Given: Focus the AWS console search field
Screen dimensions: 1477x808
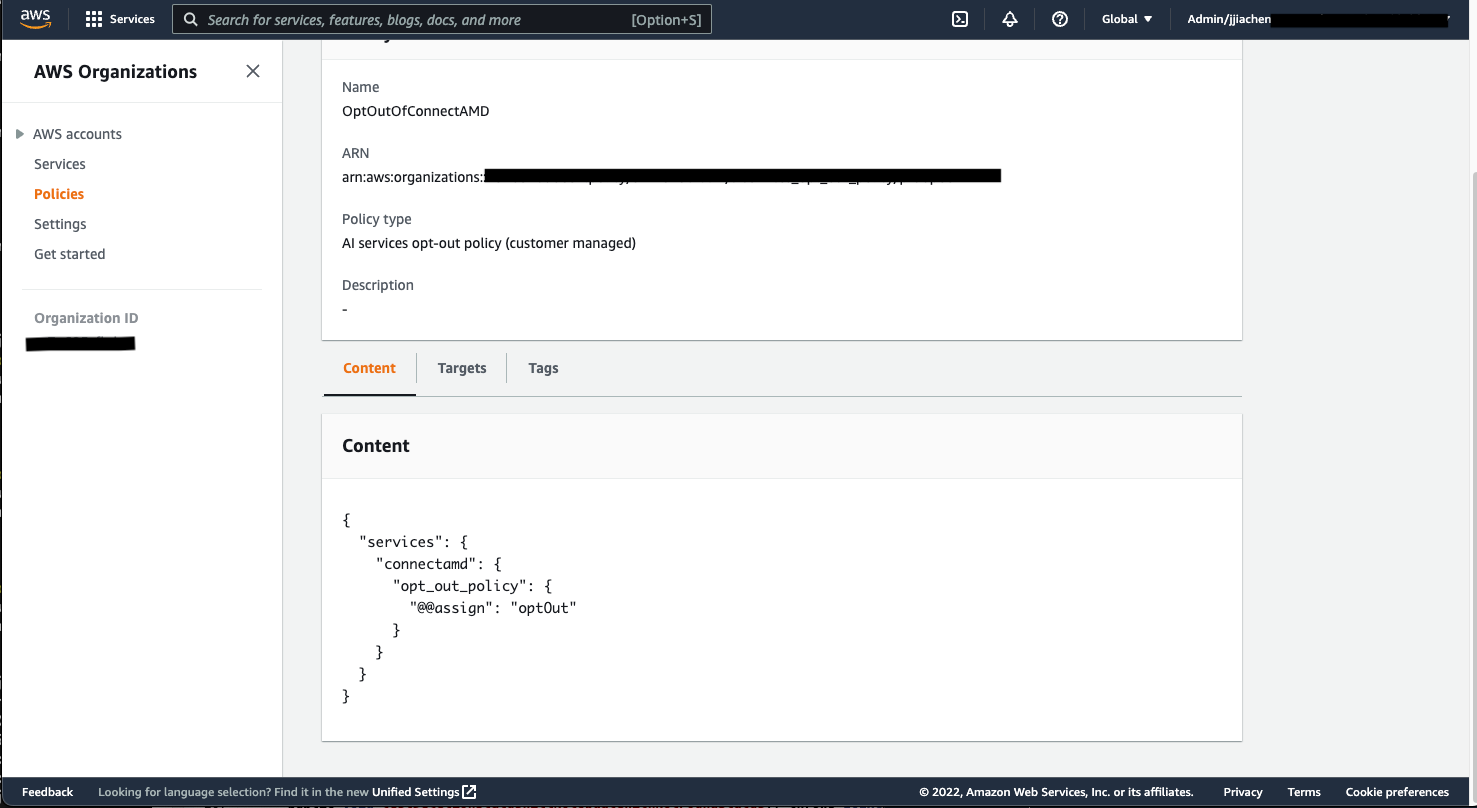Looking at the screenshot, I should coord(442,20).
